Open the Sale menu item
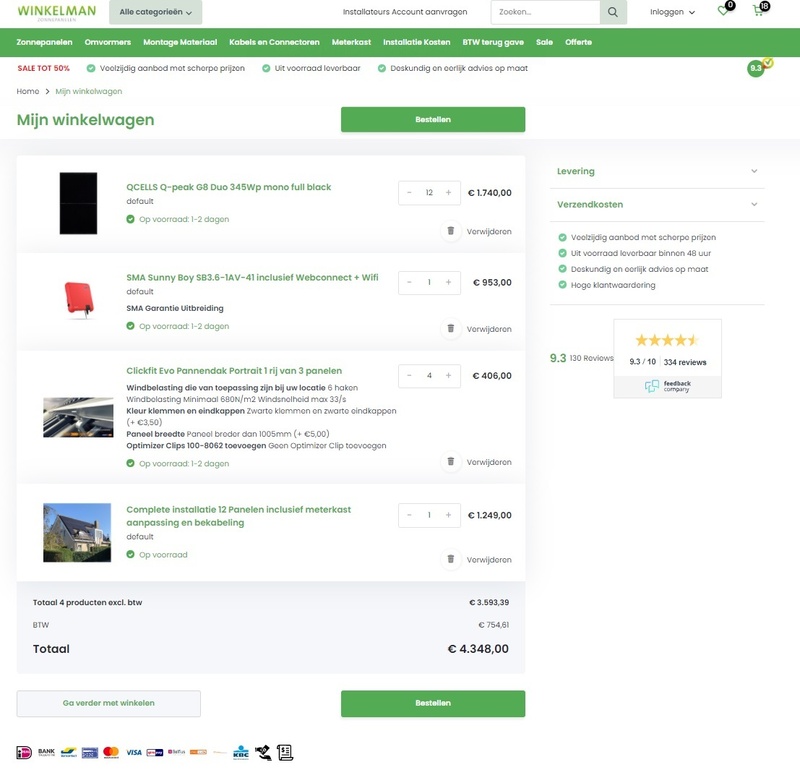Viewport: 800px width, 770px height. [544, 42]
